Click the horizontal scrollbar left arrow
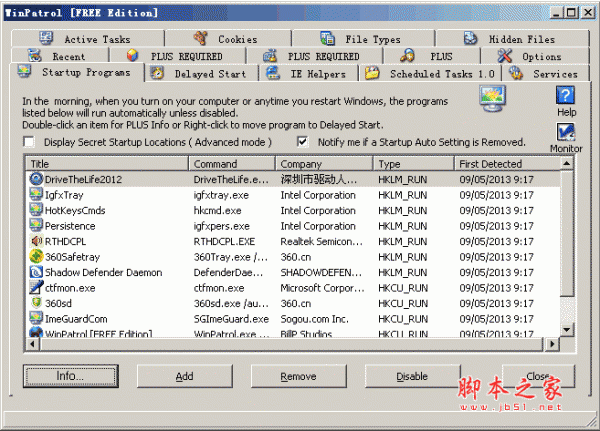Screen dimensions: 600x431 point(33,344)
